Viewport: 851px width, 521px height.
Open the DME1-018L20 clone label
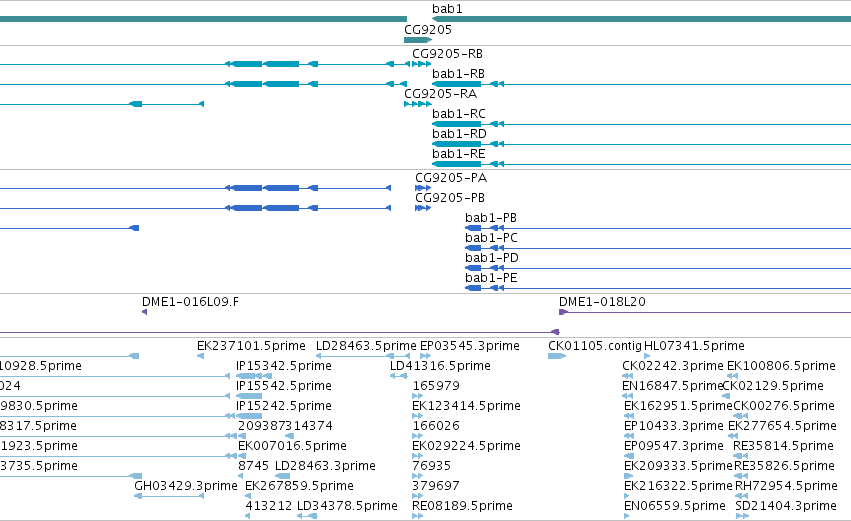tap(602, 302)
